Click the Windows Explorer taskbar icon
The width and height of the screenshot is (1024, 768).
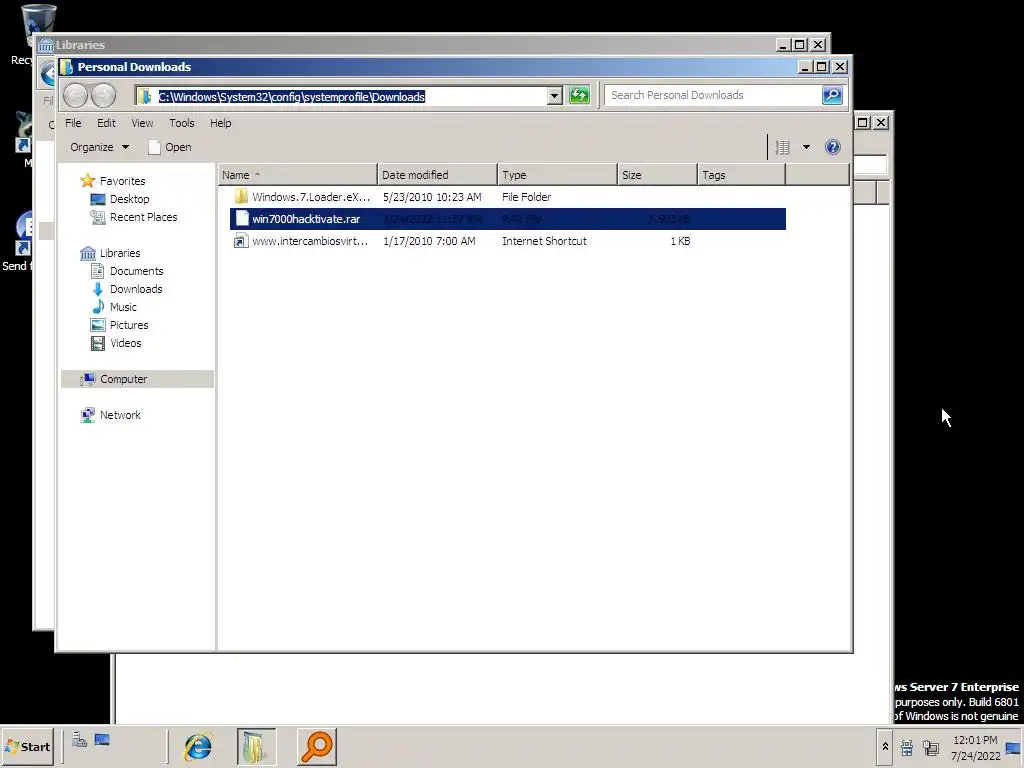pos(256,746)
